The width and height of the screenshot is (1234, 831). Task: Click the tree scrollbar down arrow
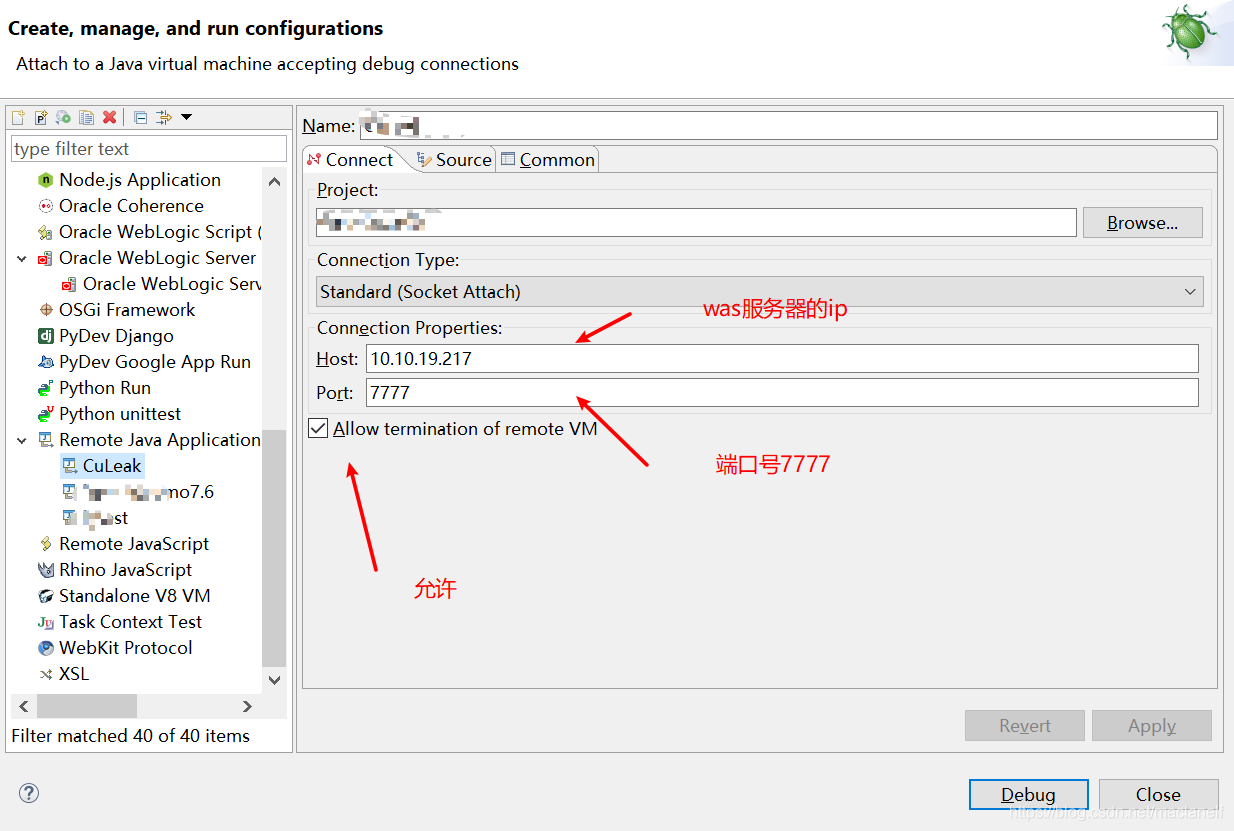274,680
